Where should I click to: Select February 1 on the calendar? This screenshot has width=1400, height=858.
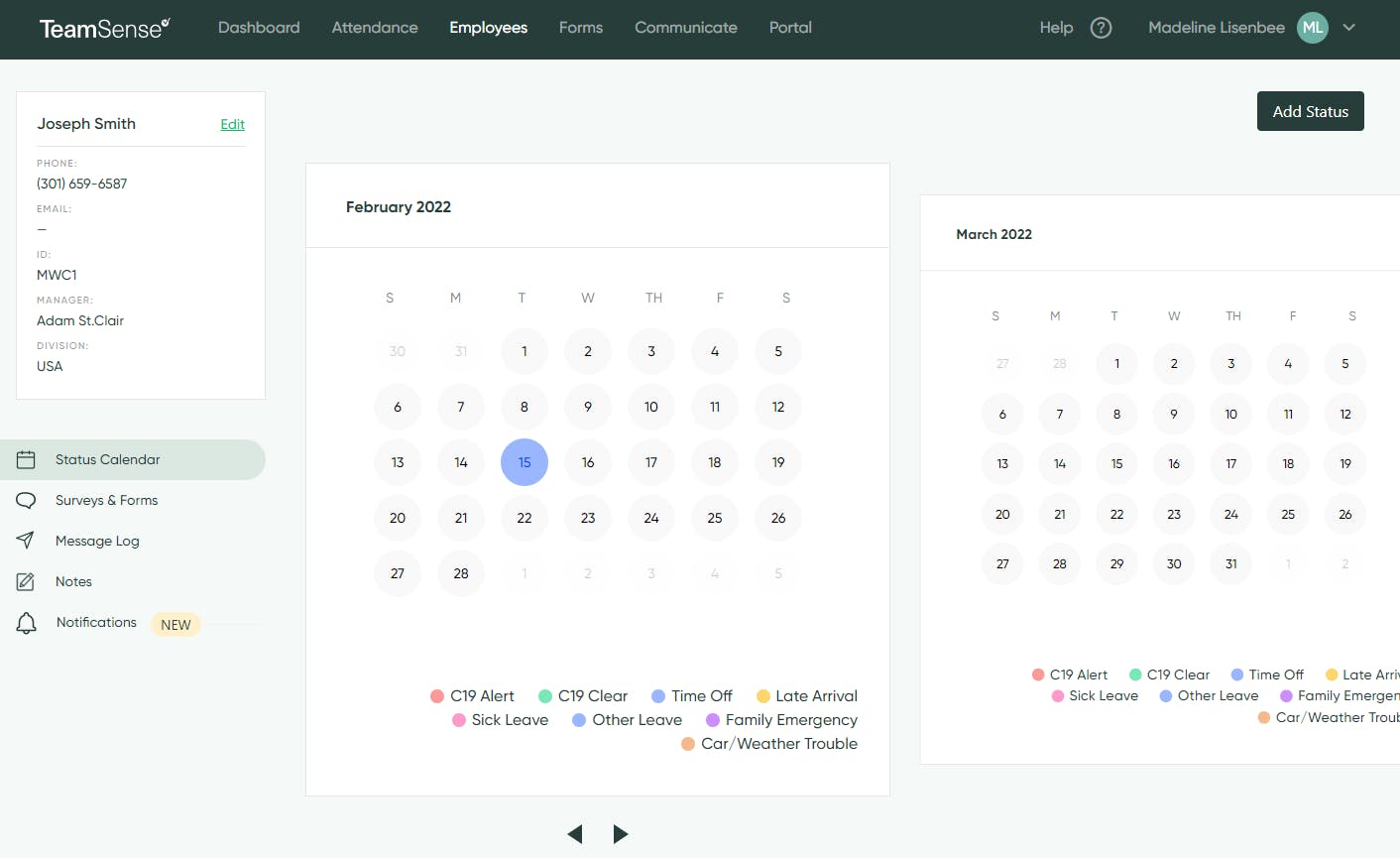tap(525, 351)
